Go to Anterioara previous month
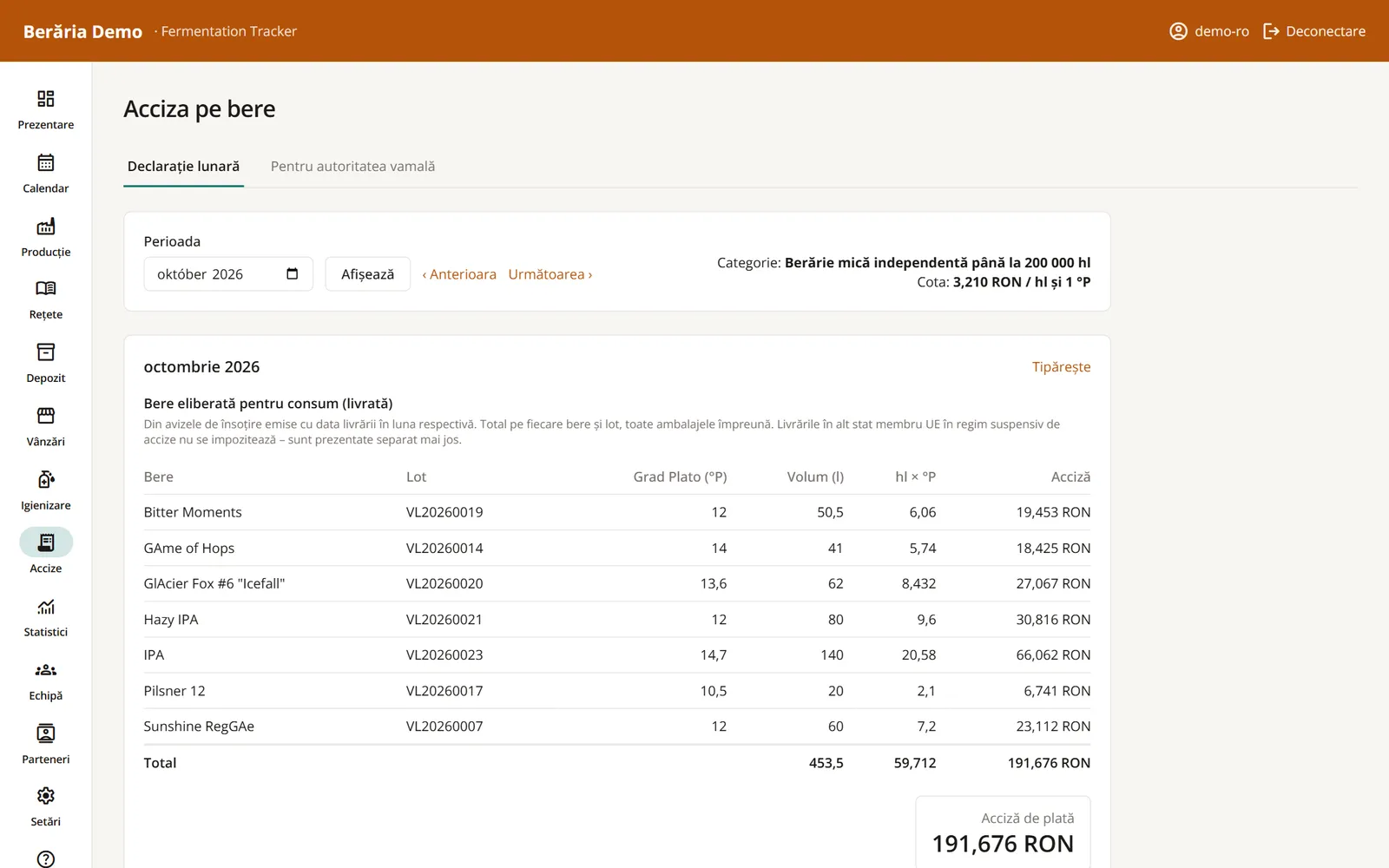Screen dimensions: 1389x868 [x=459, y=274]
